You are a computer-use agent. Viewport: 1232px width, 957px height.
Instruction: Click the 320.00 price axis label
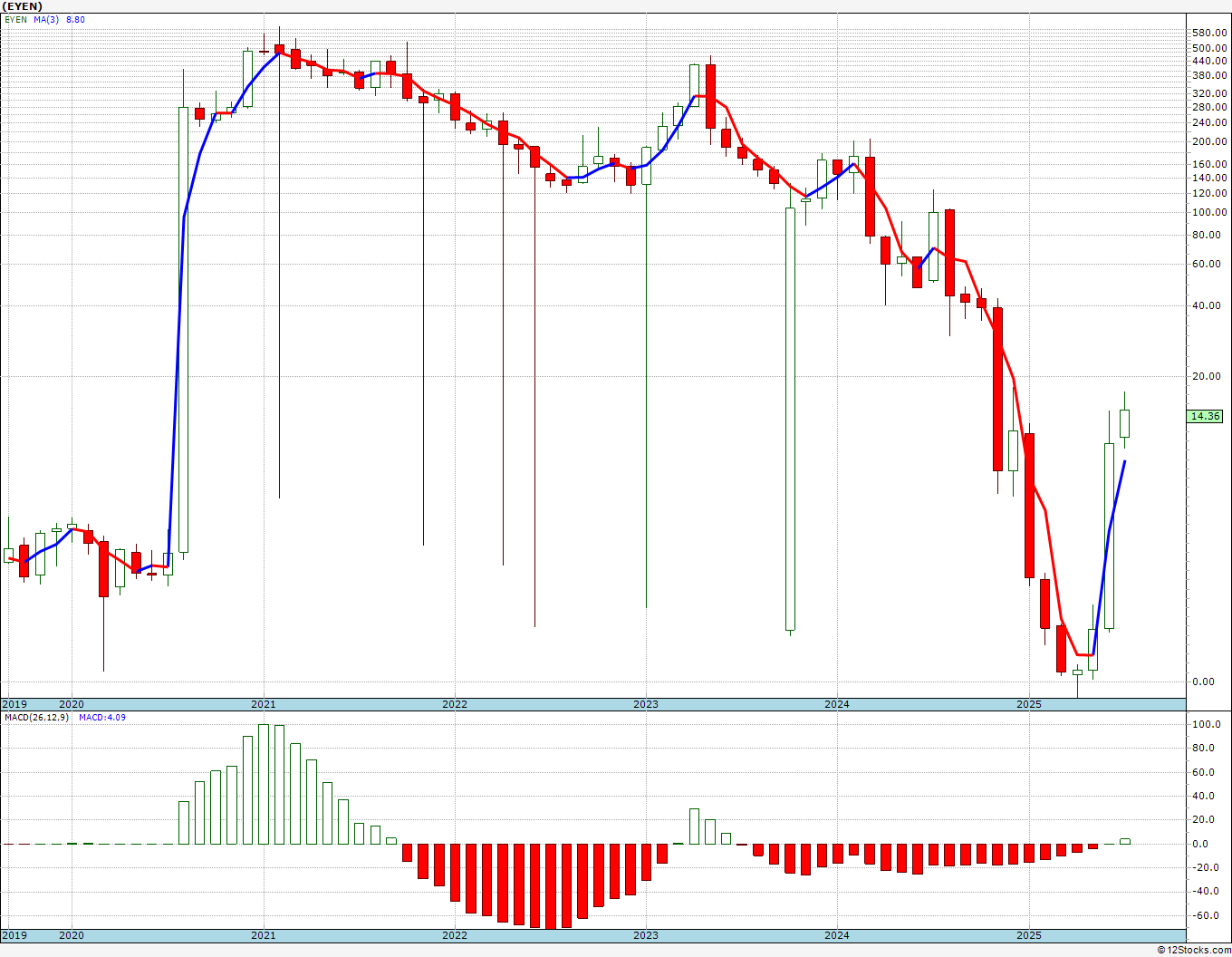pos(1210,93)
